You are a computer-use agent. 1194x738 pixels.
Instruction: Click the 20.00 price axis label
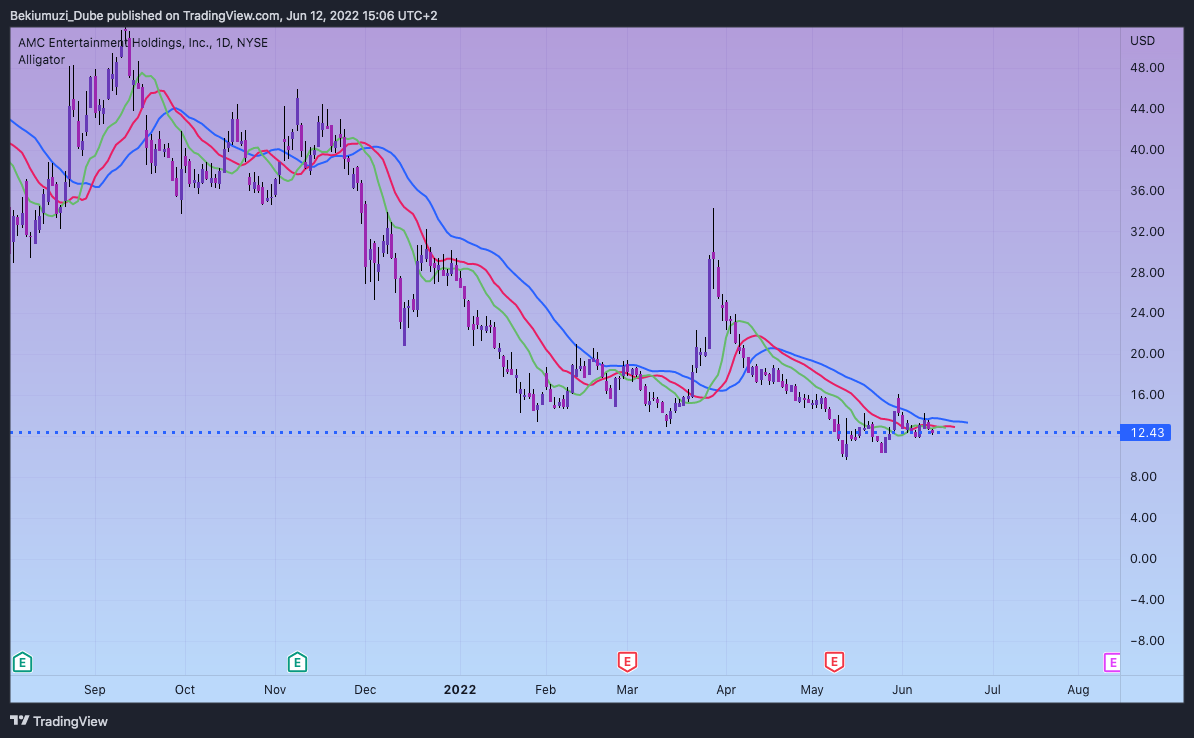pos(1147,353)
